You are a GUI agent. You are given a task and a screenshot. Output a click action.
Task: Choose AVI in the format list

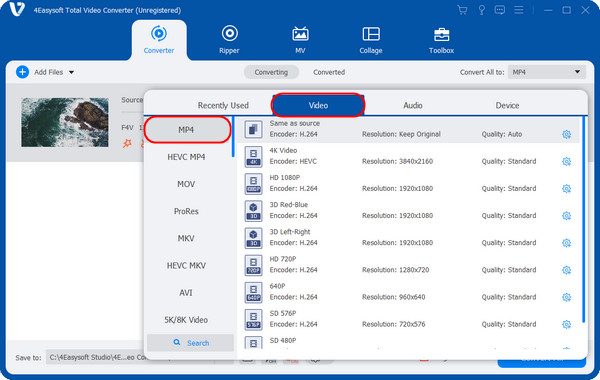[186, 293]
